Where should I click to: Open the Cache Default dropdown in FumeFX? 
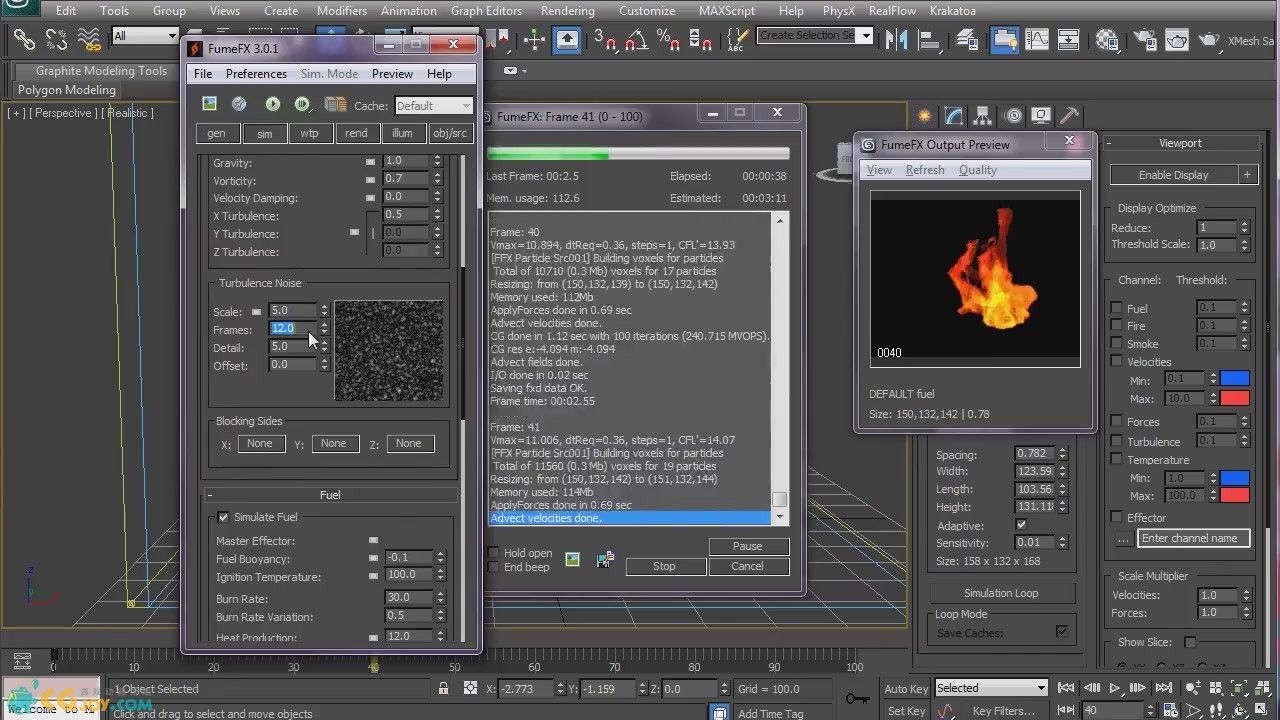[x=433, y=106]
